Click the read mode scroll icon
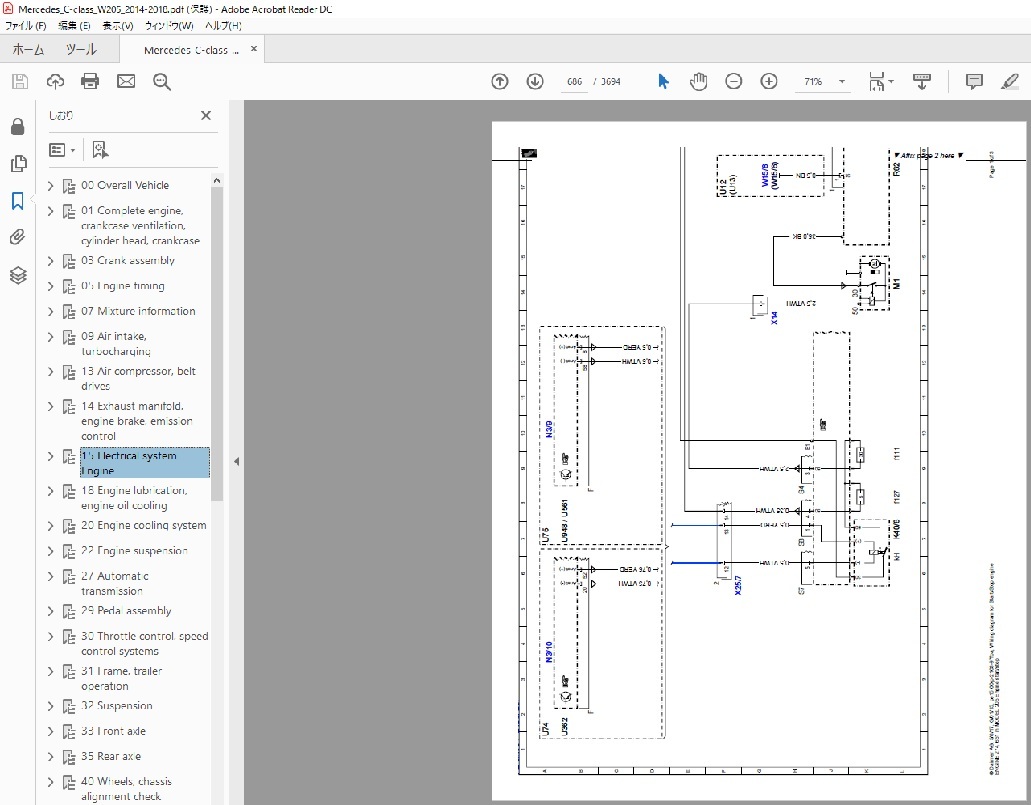Viewport: 1031px width, 805px height. tap(922, 82)
